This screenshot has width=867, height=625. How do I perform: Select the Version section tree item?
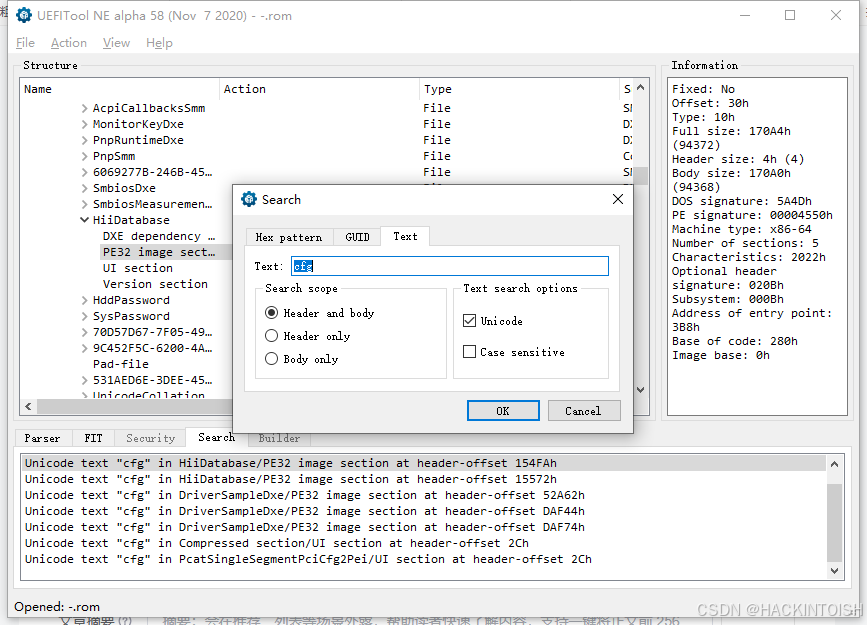(155, 284)
